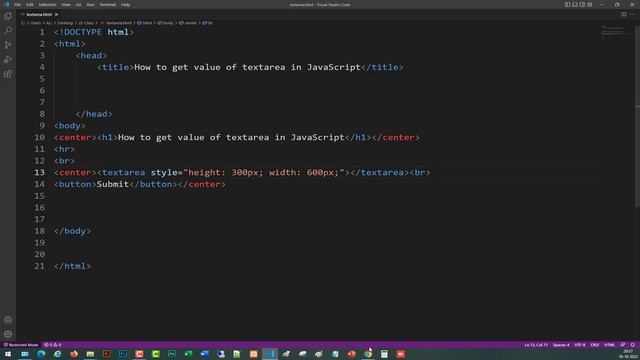
Task: Open the Manage gear icon
Action: click(x=8, y=334)
